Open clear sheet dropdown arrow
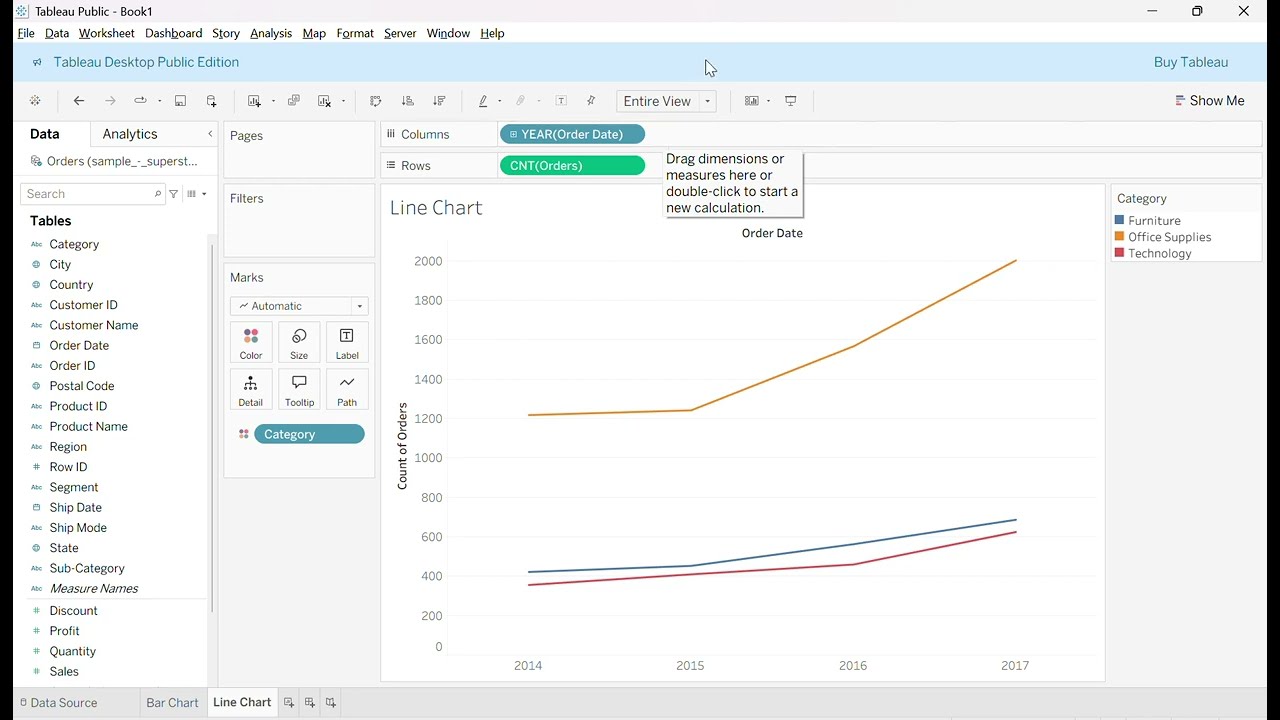Screen dimensions: 1280x720 (x=343, y=101)
